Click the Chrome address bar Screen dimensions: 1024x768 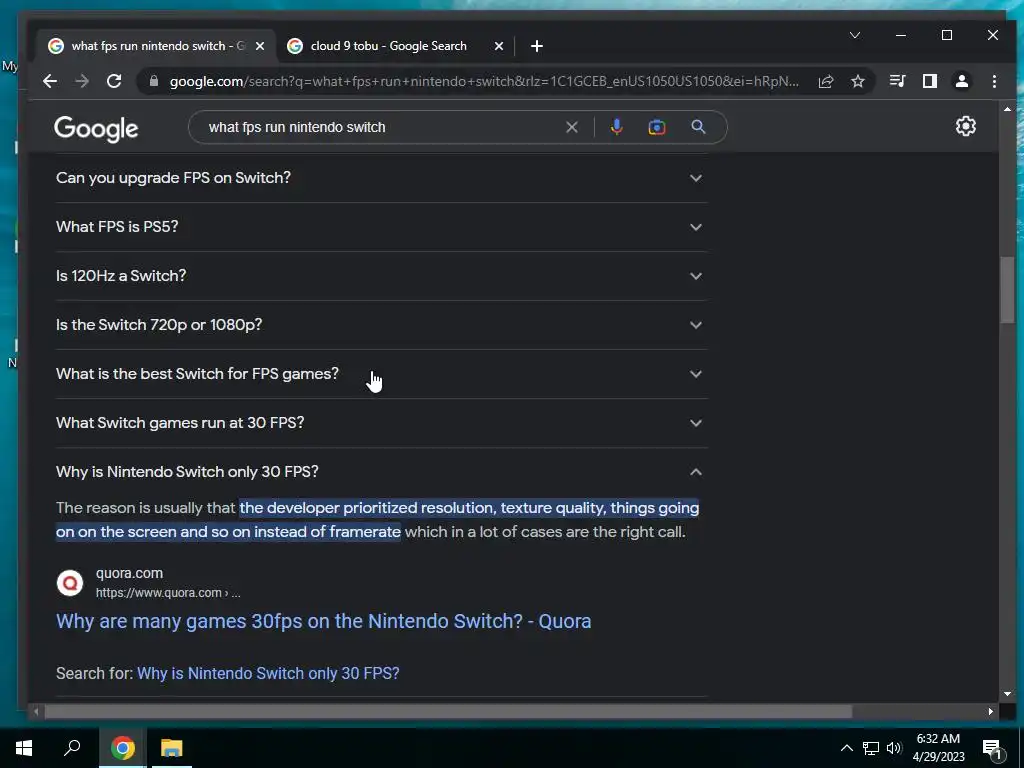(x=483, y=81)
